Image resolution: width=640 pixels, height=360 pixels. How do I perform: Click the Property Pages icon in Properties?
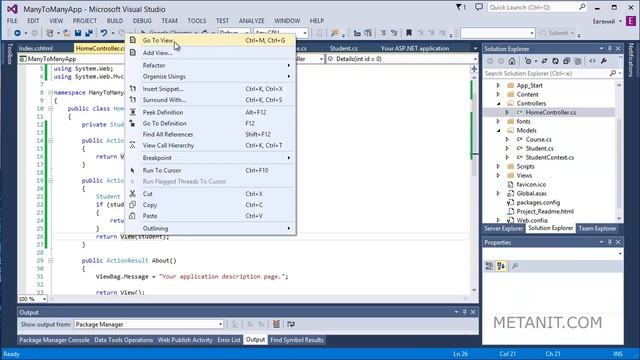[x=515, y=266]
